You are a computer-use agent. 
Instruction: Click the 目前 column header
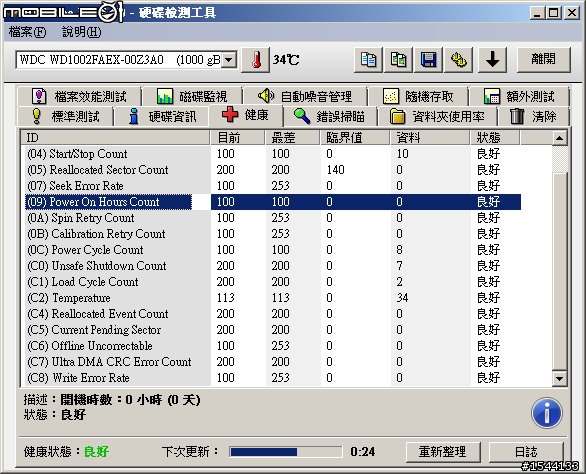(x=237, y=138)
